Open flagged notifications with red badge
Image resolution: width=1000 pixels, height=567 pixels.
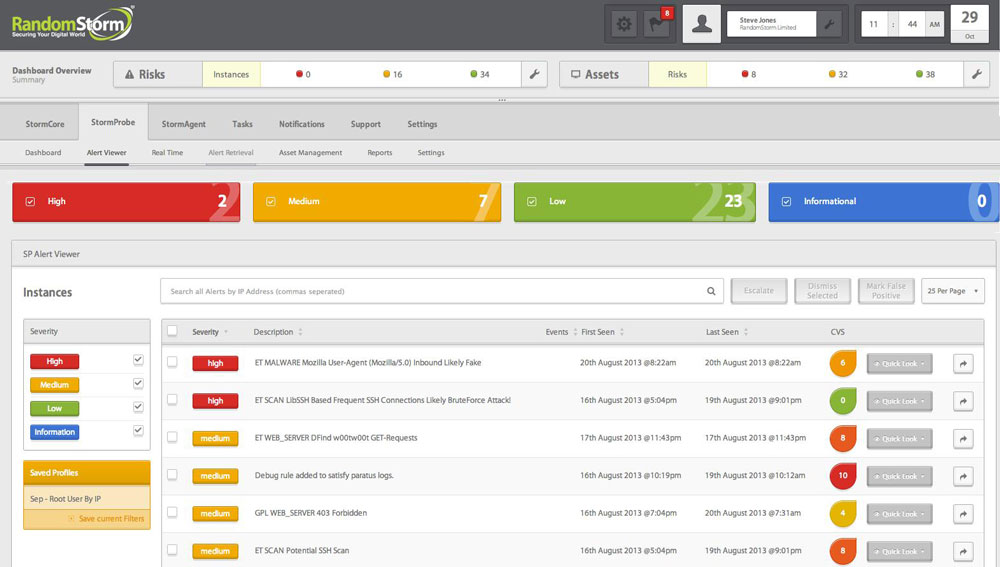click(656, 23)
